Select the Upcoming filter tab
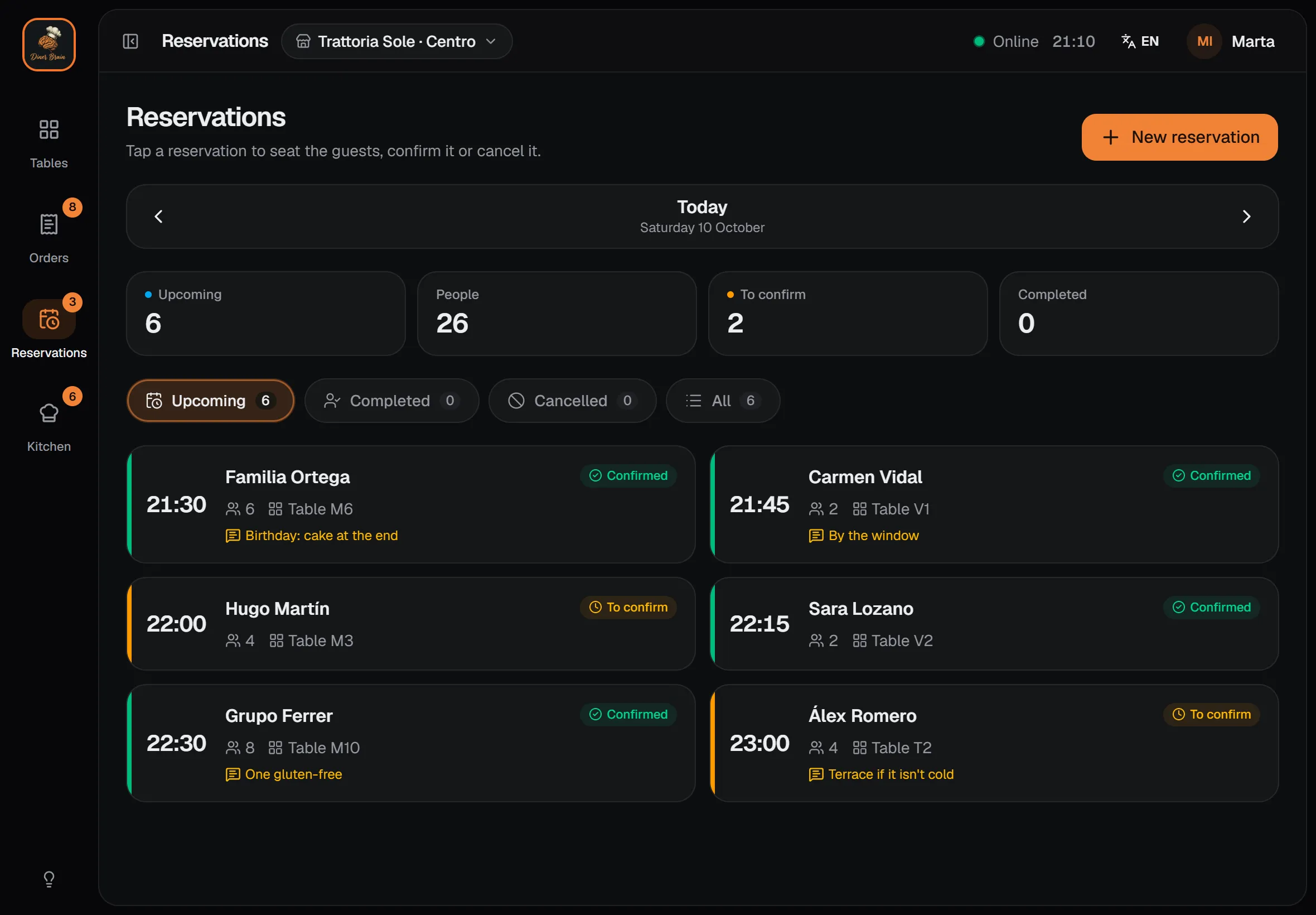This screenshot has width=1316, height=915. tap(210, 401)
